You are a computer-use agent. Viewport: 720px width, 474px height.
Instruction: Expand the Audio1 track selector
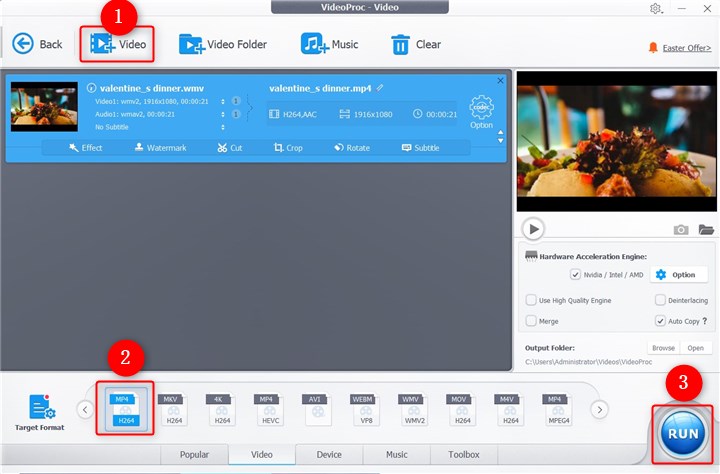click(223, 114)
